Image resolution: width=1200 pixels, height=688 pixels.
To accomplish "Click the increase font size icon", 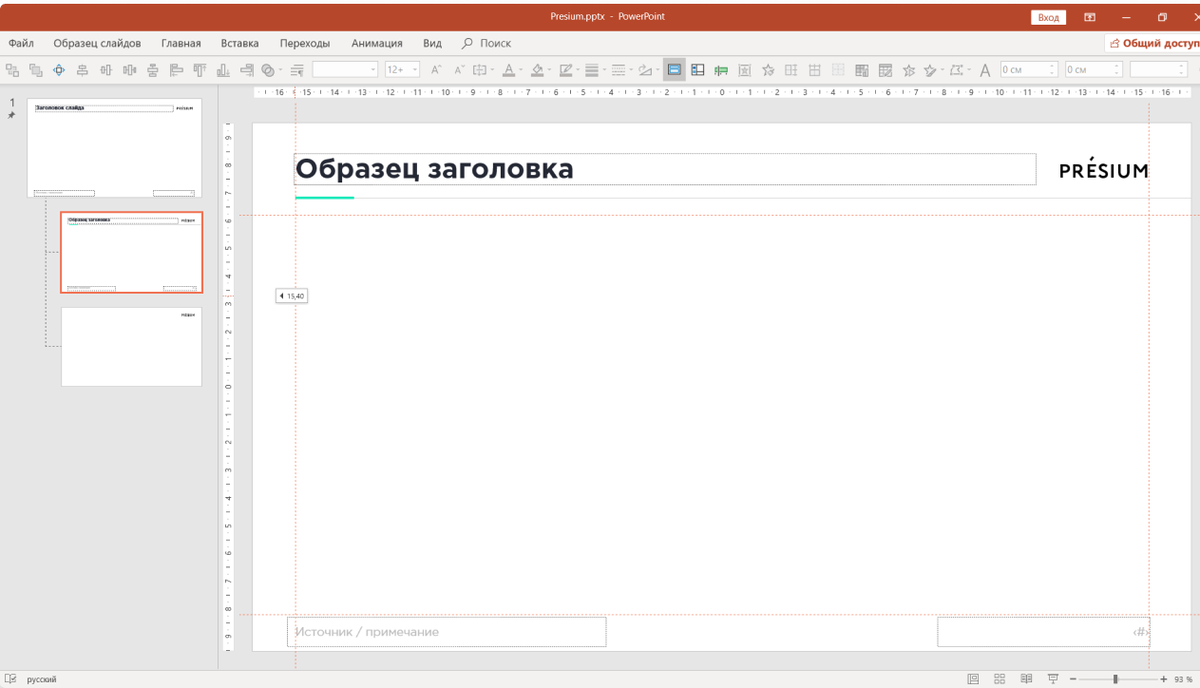I will click(x=436, y=70).
